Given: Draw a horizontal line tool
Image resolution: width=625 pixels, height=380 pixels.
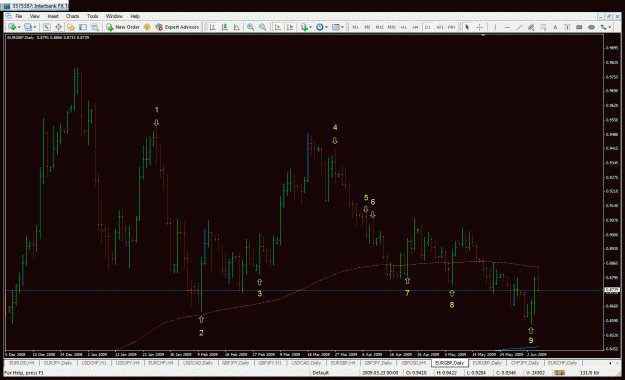Looking at the screenshot, I should pos(507,27).
